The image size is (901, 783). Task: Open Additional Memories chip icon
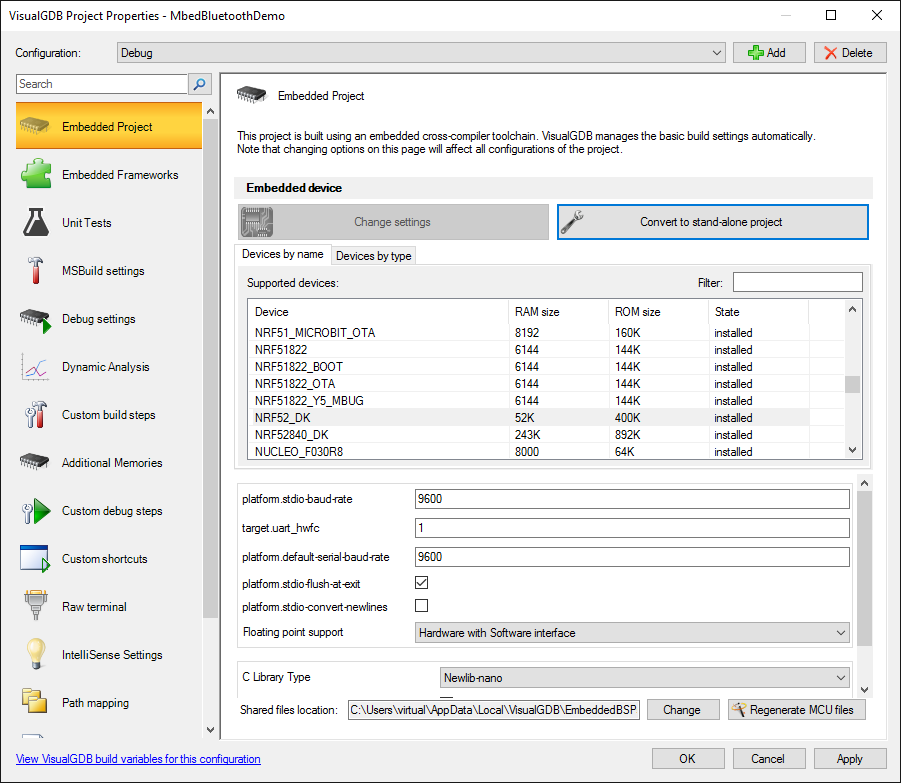point(34,461)
